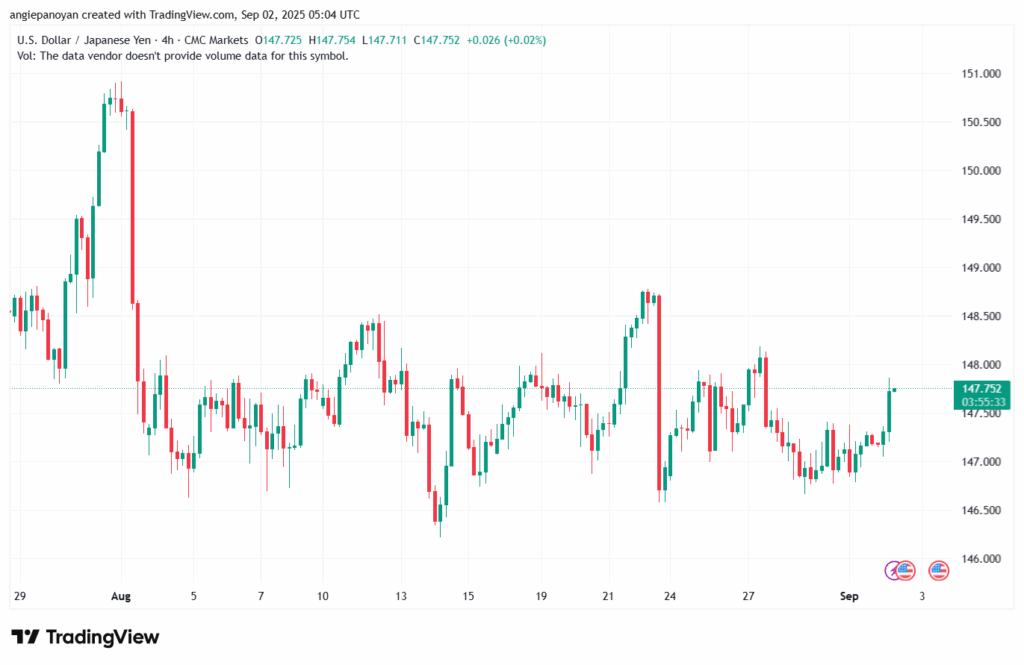The image size is (1024, 665).
Task: Click the Vol indicator legend text
Action: 183,56
